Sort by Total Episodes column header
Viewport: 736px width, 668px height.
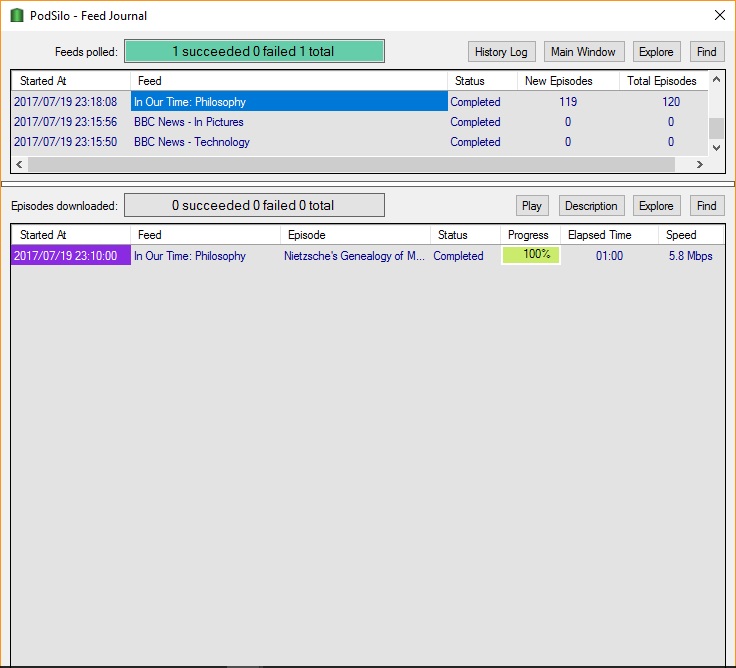click(663, 81)
